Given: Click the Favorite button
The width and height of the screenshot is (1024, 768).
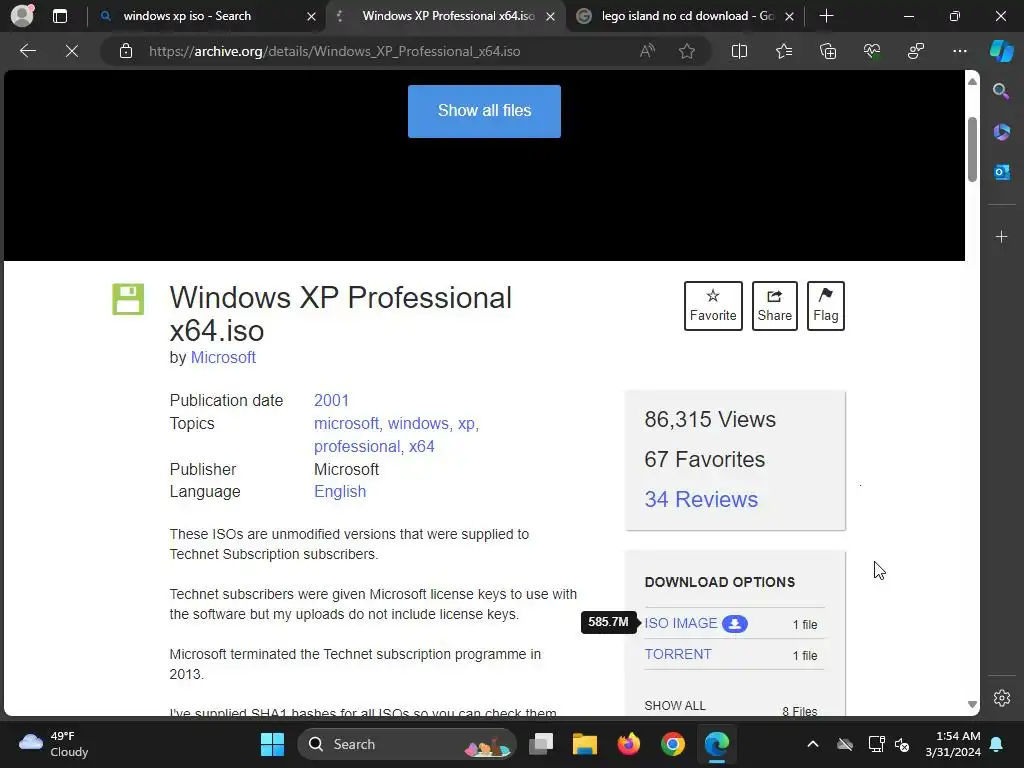Looking at the screenshot, I should coord(713,306).
